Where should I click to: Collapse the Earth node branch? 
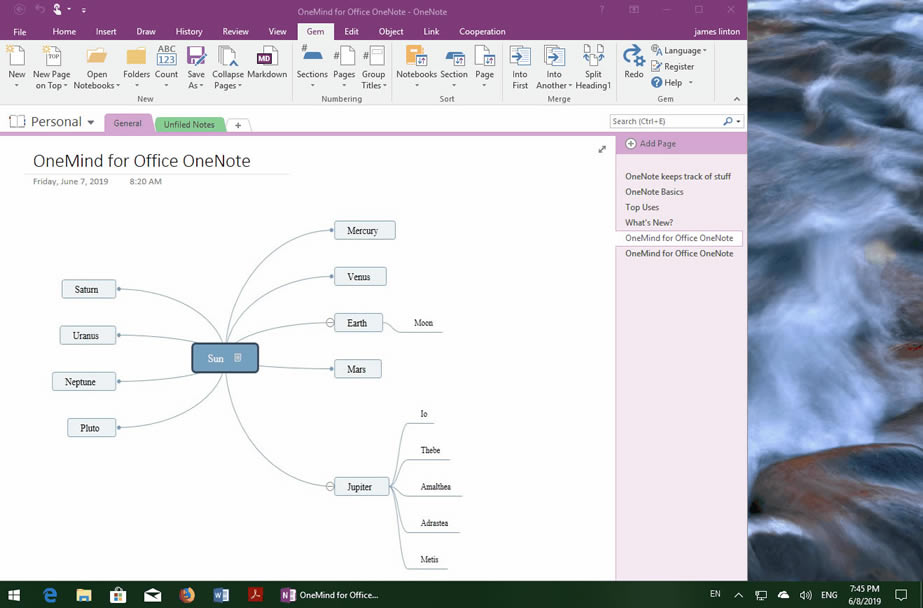pyautogui.click(x=329, y=323)
